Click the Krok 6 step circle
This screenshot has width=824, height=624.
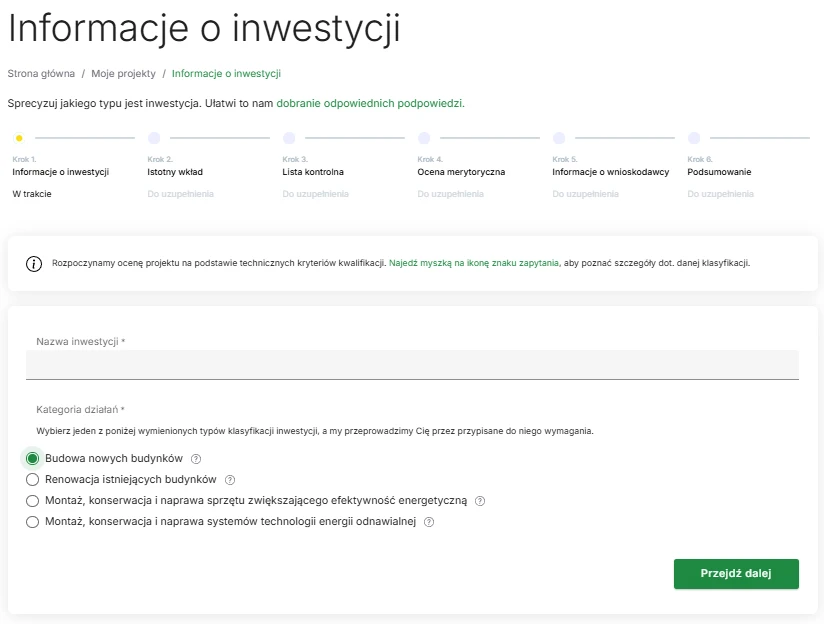coord(694,138)
